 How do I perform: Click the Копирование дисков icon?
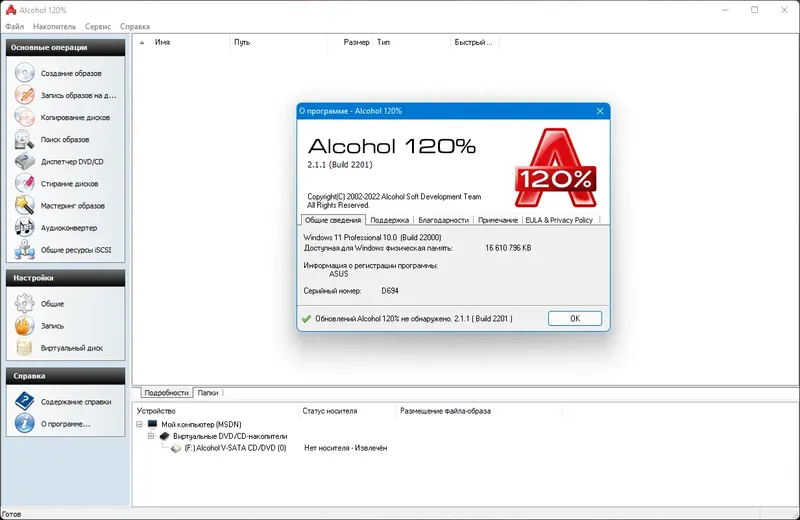click(24, 117)
